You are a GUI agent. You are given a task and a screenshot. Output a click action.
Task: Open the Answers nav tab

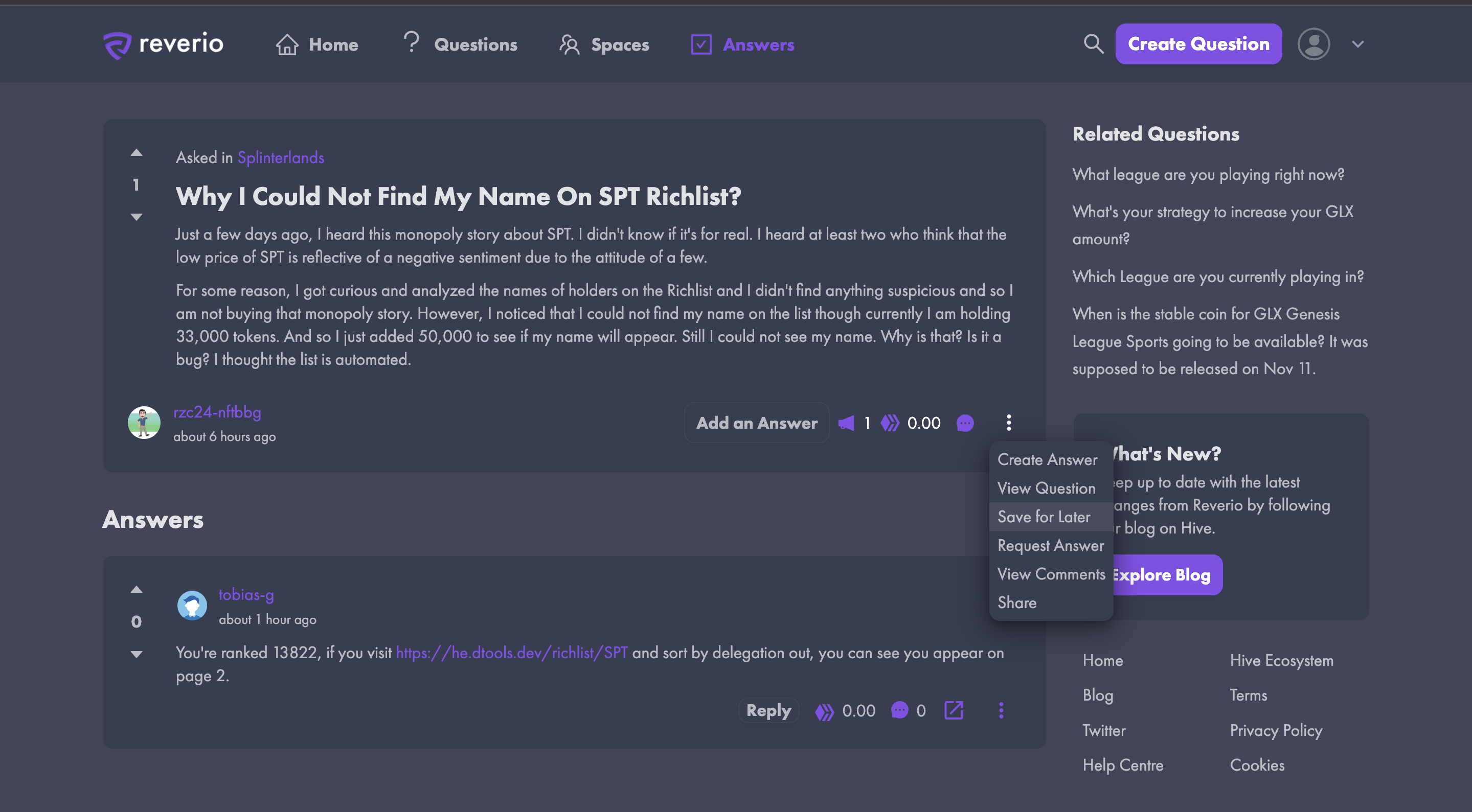pos(742,44)
